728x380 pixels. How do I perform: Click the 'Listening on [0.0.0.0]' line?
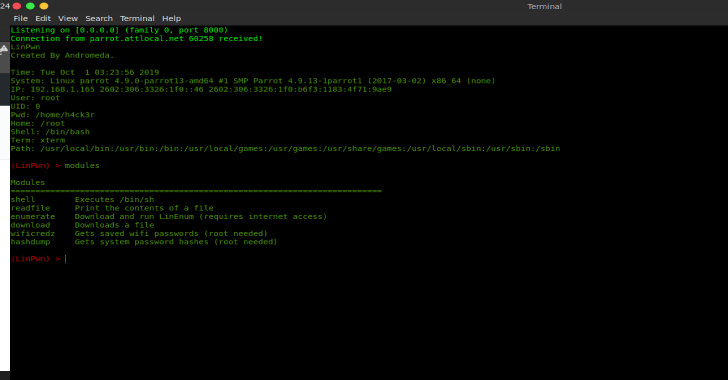point(119,30)
